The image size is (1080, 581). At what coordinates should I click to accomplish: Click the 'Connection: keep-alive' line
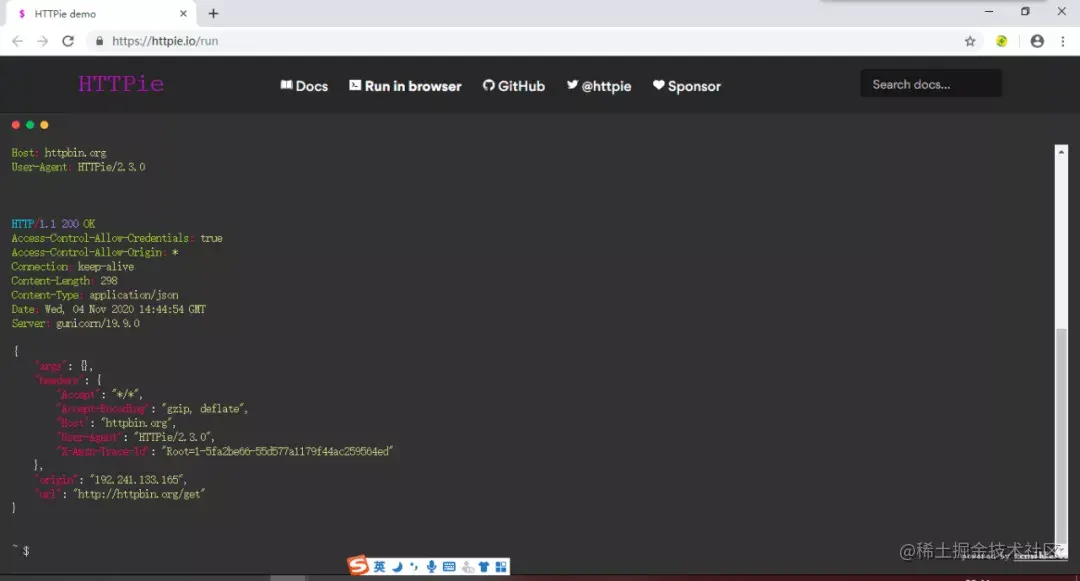click(72, 266)
